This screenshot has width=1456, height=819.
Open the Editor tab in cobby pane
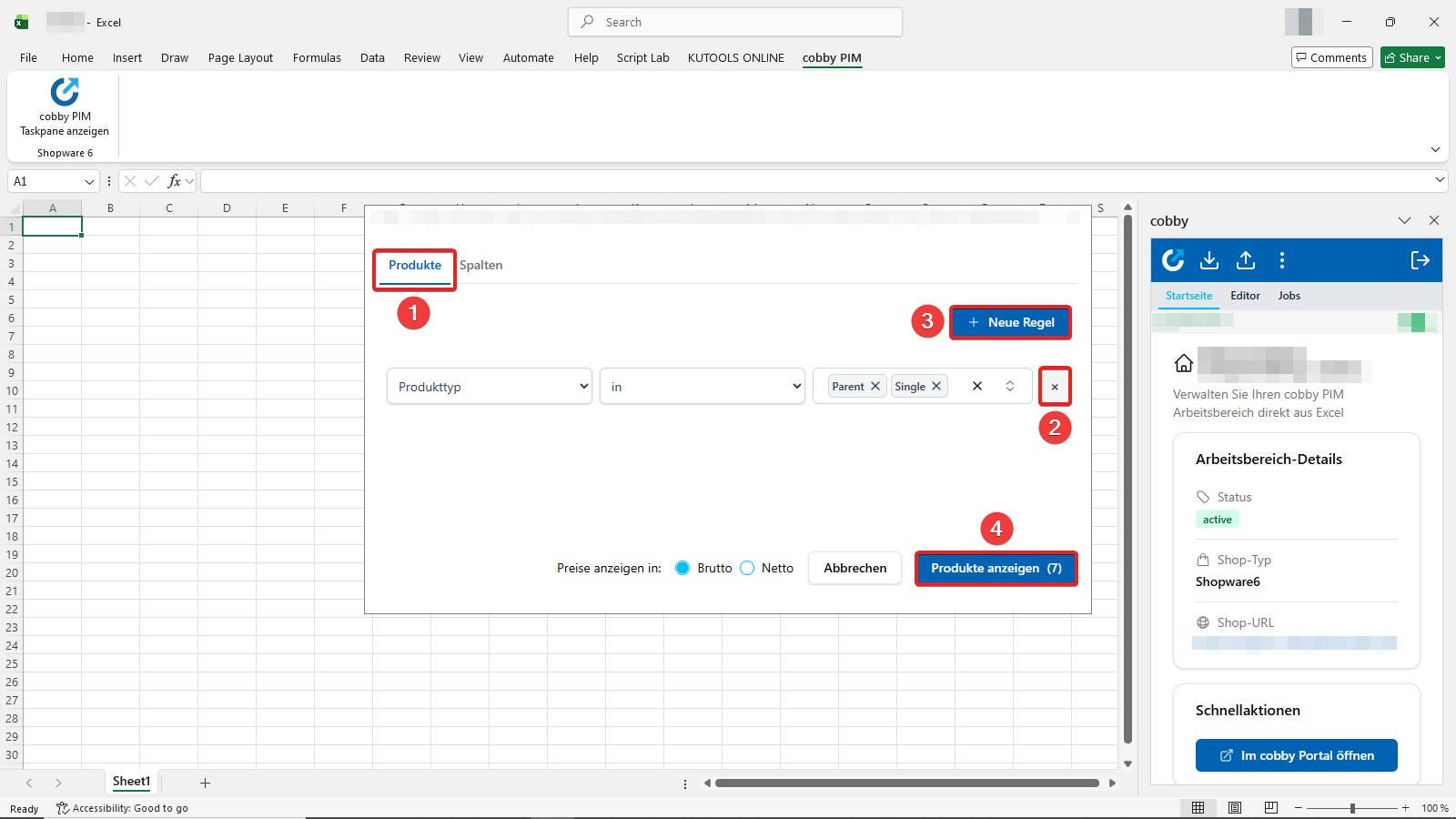pos(1245,296)
